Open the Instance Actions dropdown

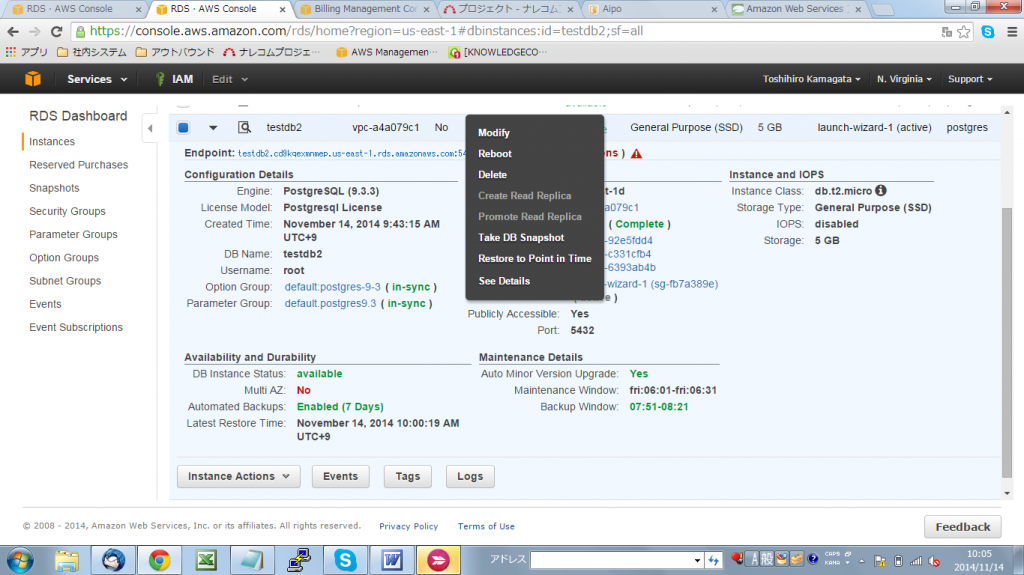click(238, 476)
